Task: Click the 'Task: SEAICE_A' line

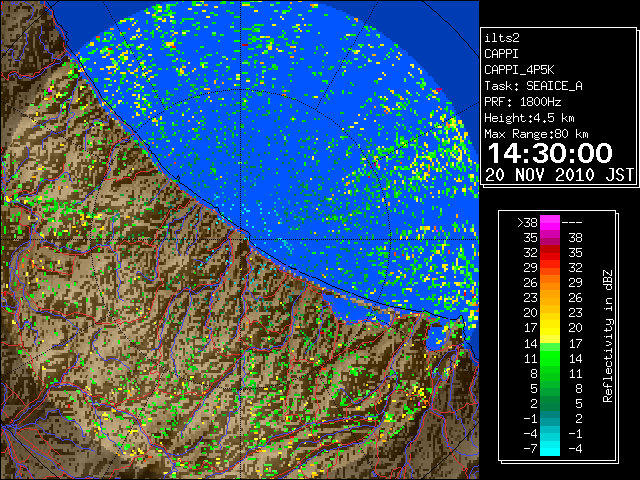Action: (x=533, y=86)
